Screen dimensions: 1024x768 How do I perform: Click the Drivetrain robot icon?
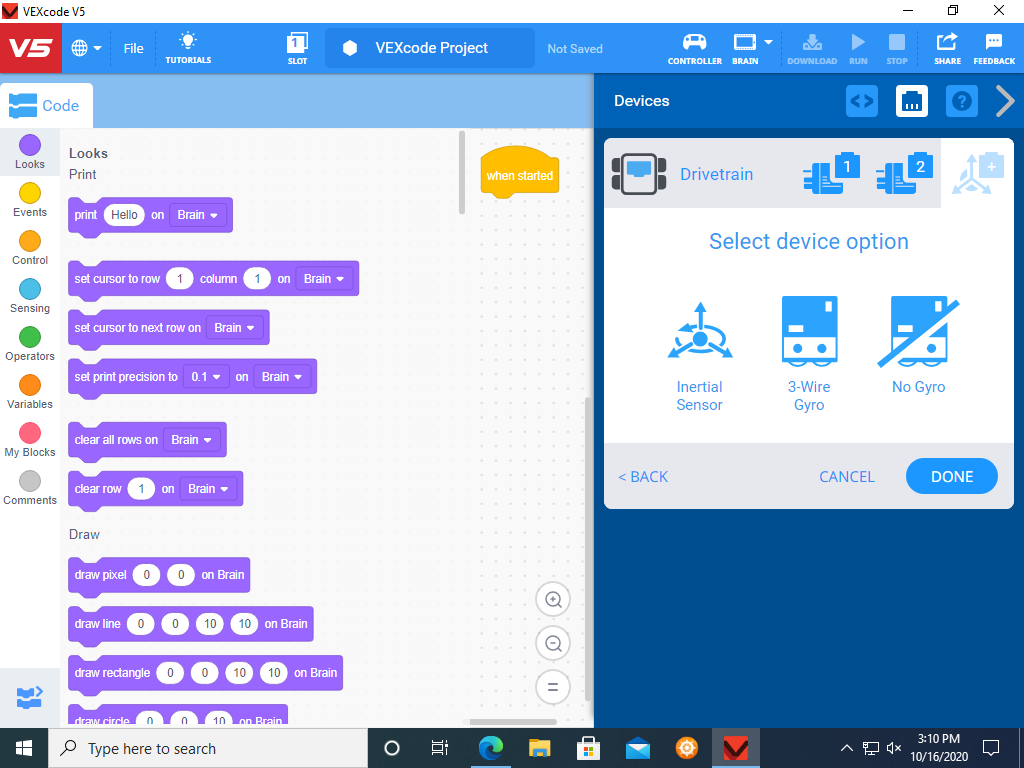(x=639, y=174)
